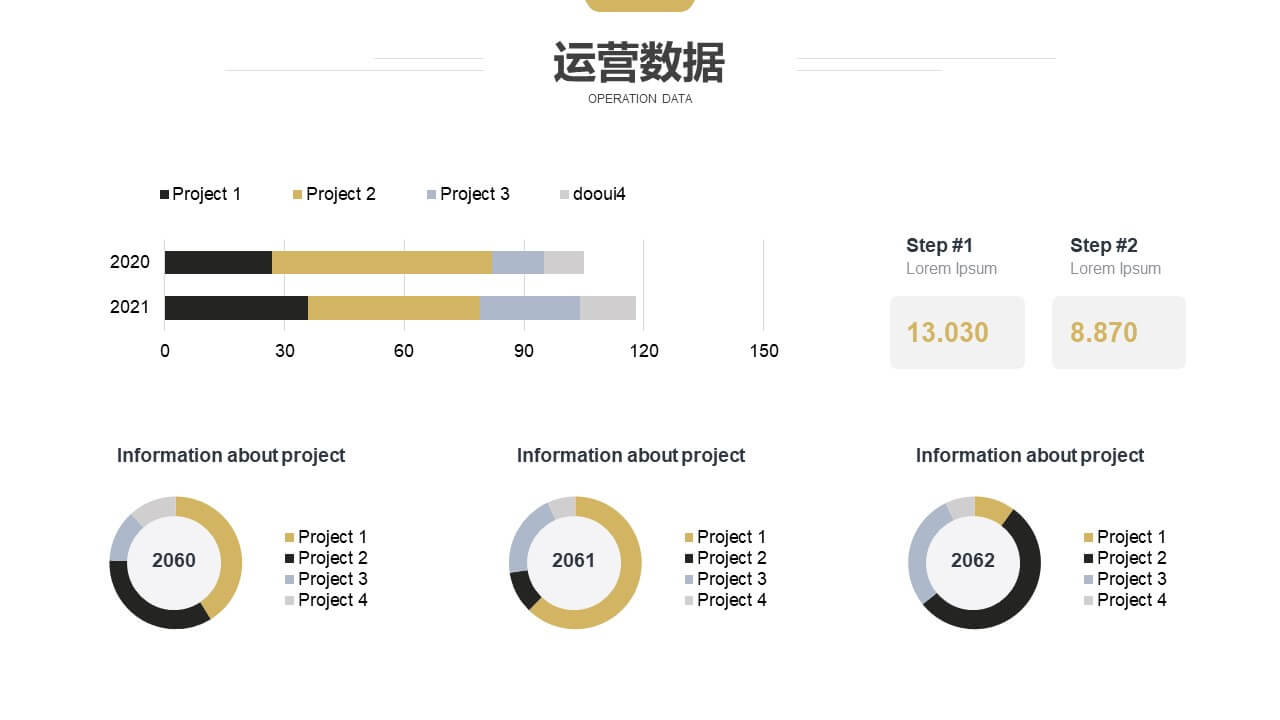Click the gray segment of the 2020 bar
The width and height of the screenshot is (1280, 720).
click(x=564, y=262)
